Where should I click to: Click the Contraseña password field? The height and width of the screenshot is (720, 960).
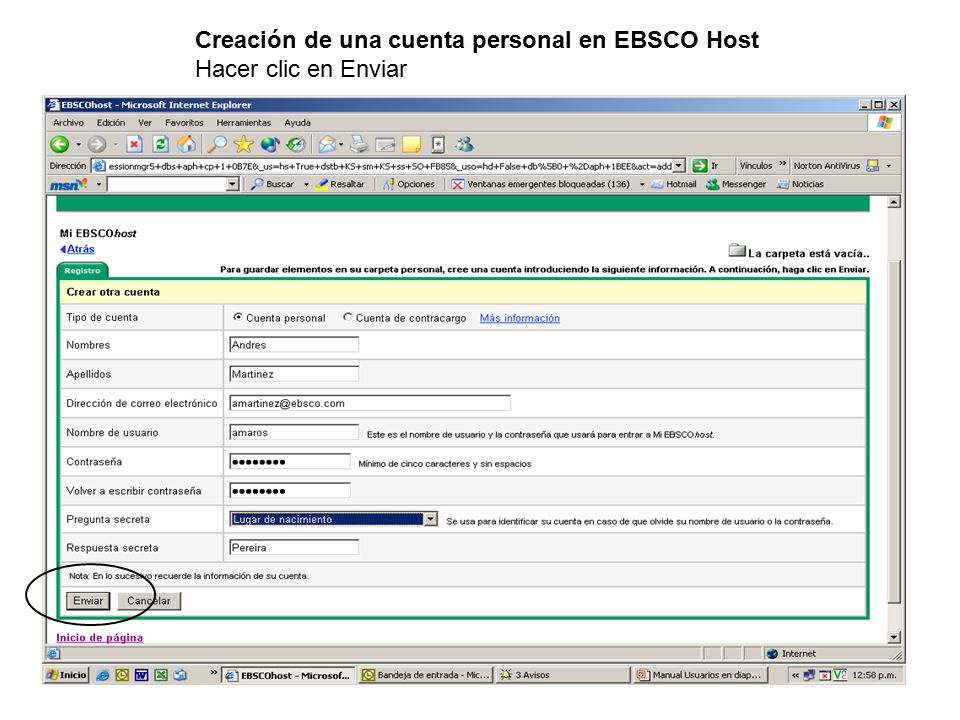[290, 462]
